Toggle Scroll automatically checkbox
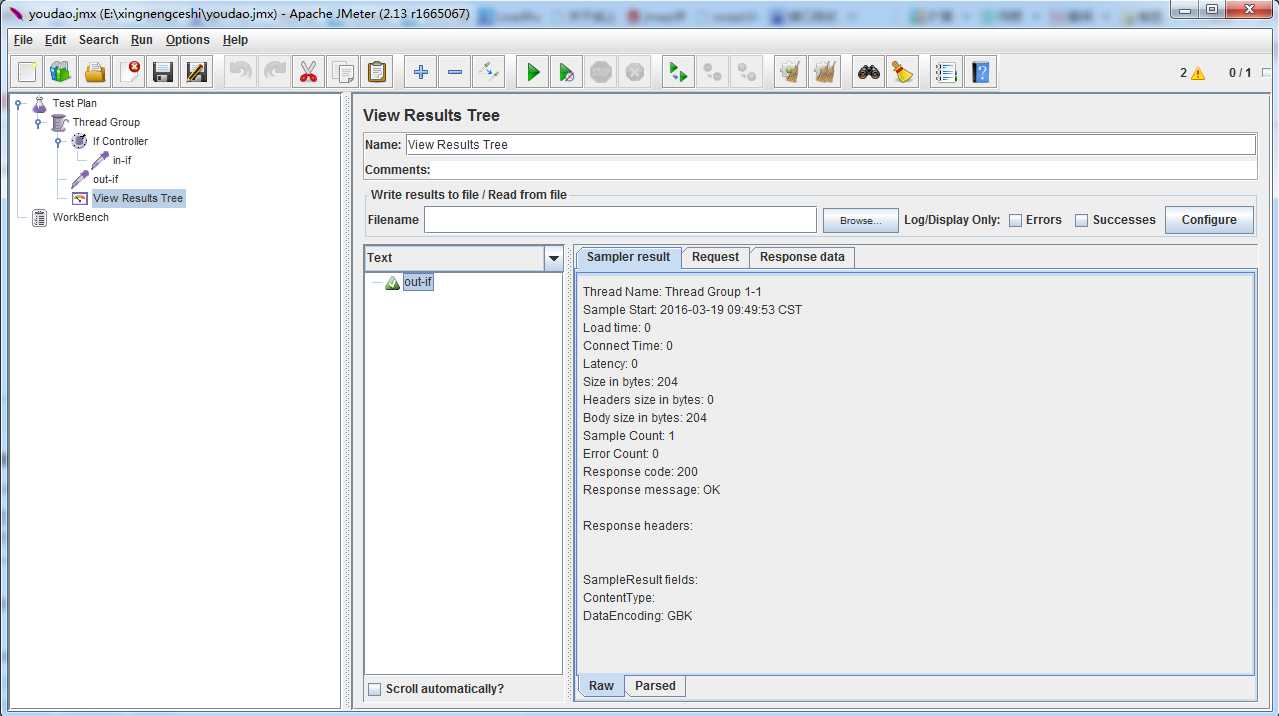 (x=375, y=689)
